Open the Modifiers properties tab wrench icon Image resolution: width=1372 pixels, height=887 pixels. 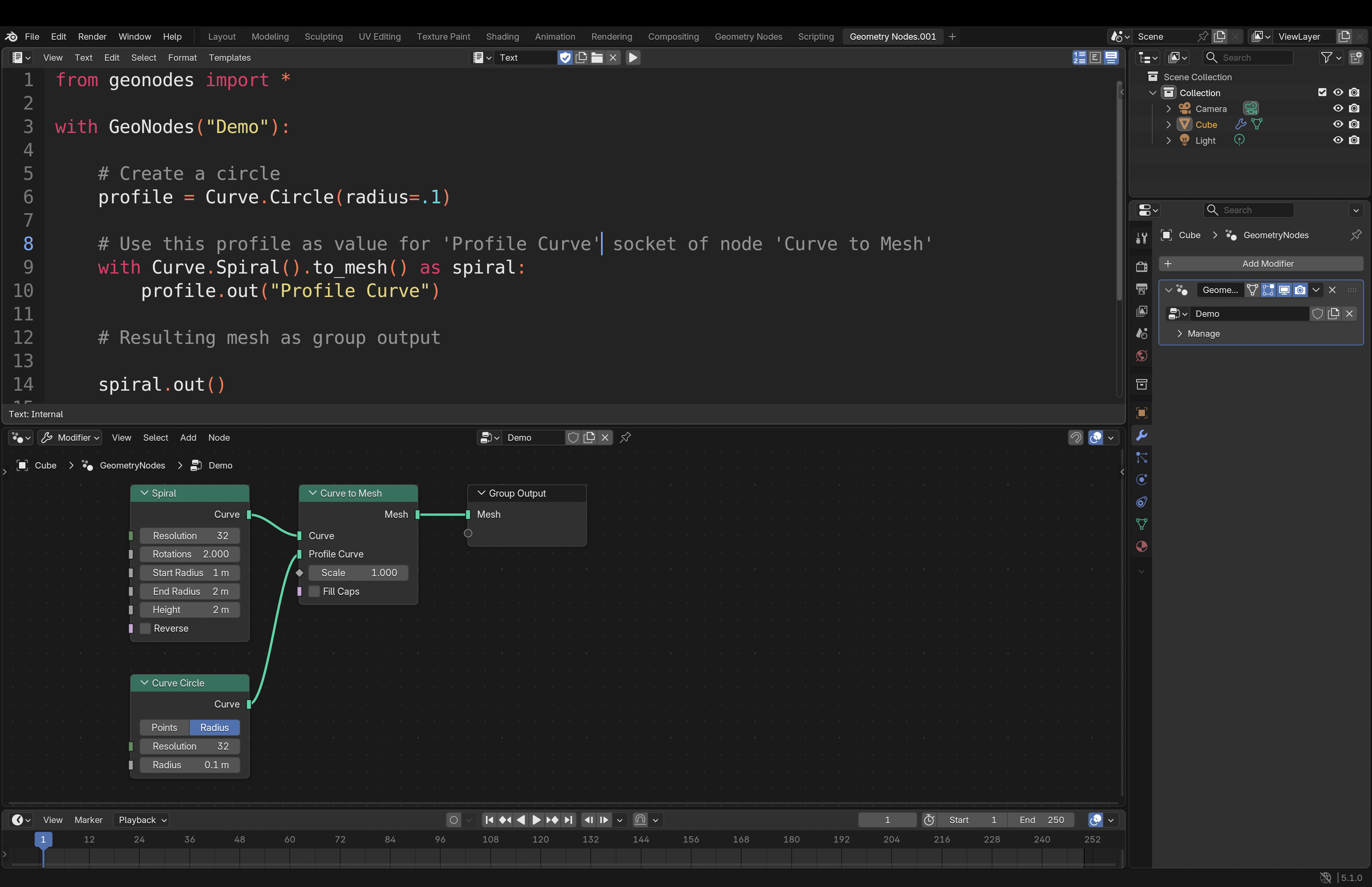(x=1142, y=436)
